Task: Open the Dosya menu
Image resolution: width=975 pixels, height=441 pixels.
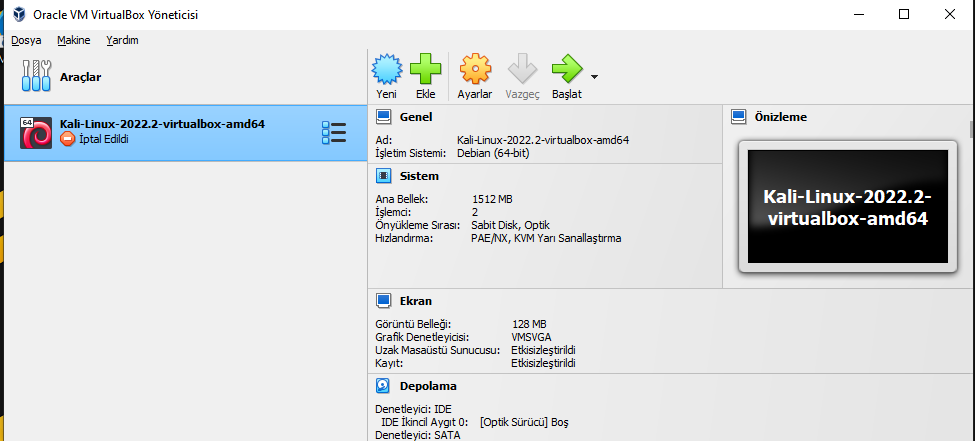Action: click(26, 40)
